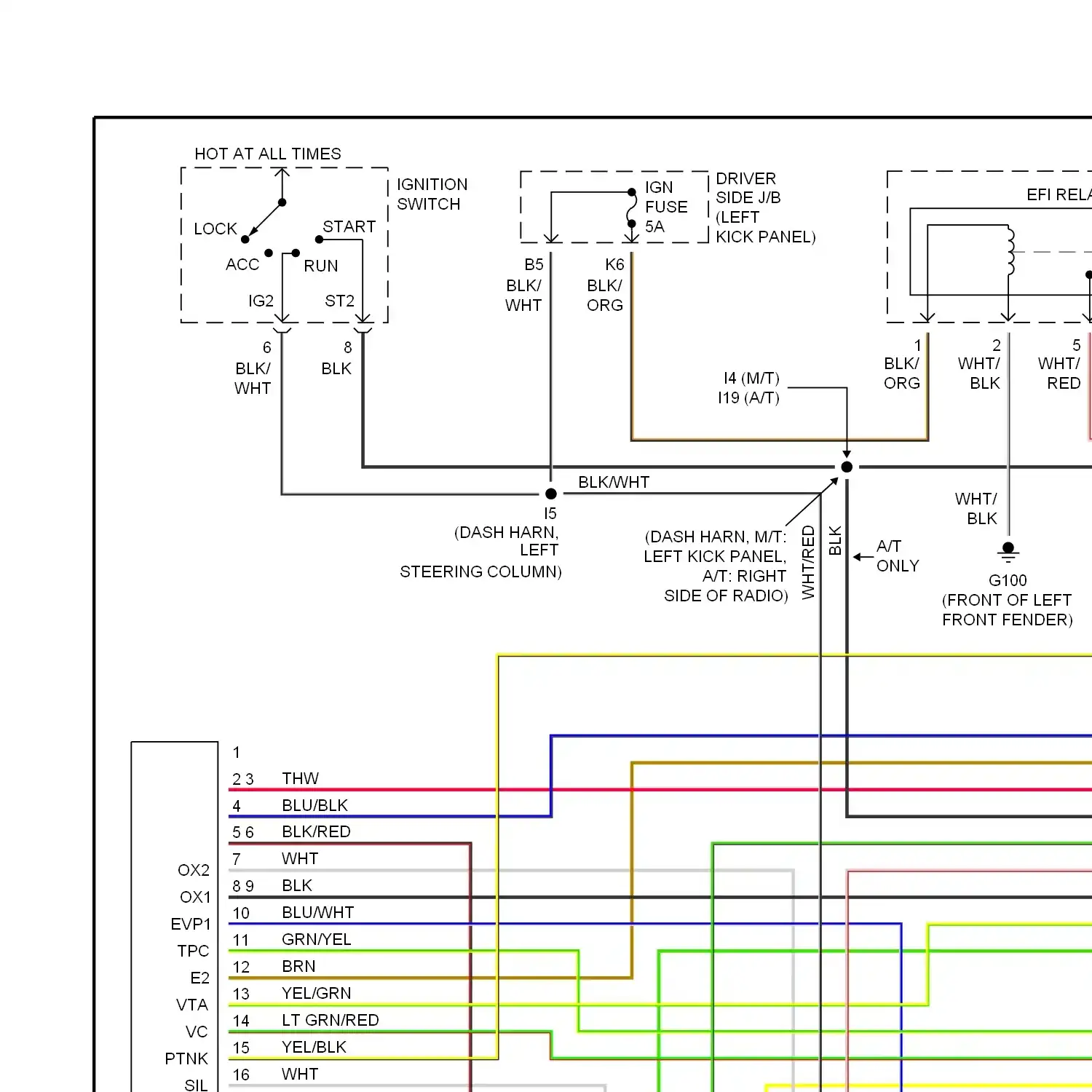Click the 'E2' signal label

coord(200,978)
